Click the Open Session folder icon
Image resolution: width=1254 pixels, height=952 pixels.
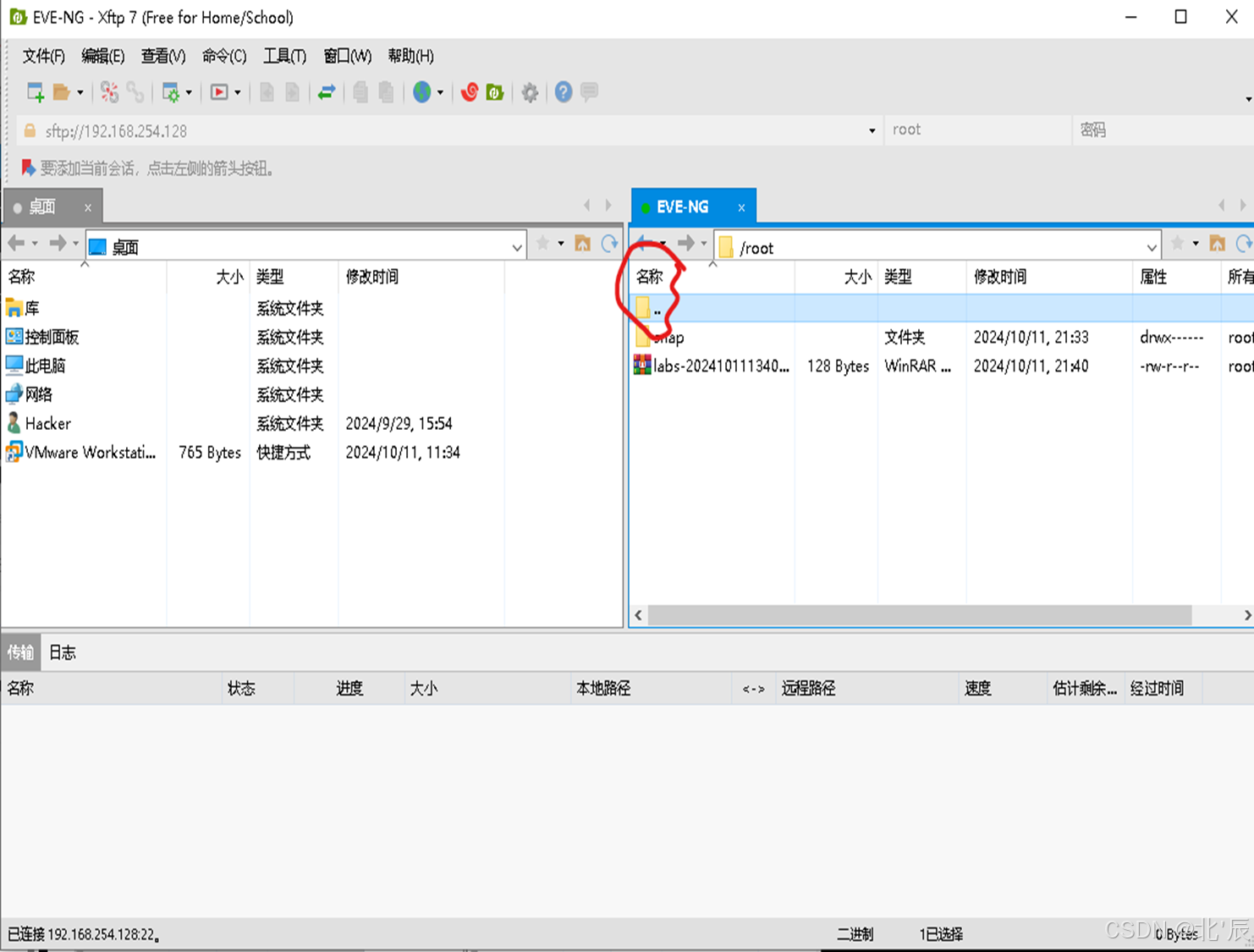click(61, 92)
